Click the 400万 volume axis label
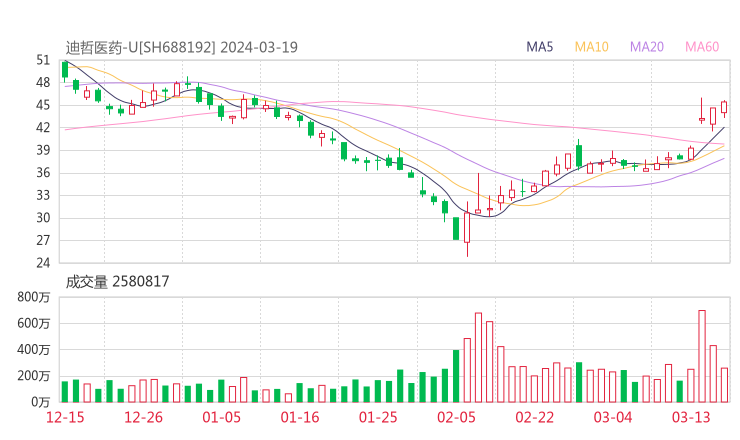Image resolution: width=740 pixels, height=440 pixels. pyautogui.click(x=34, y=350)
